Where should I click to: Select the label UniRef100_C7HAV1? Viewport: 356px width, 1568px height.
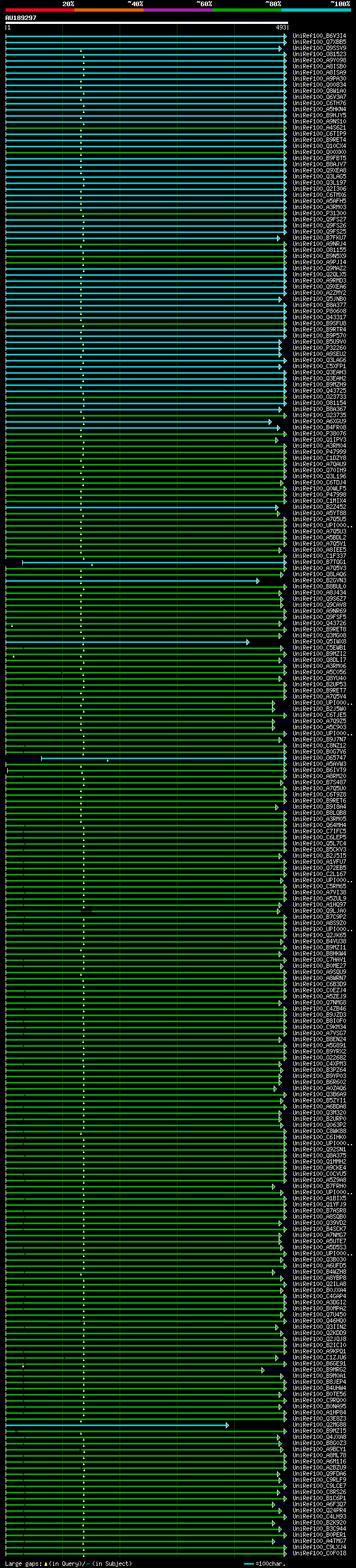[319, 960]
